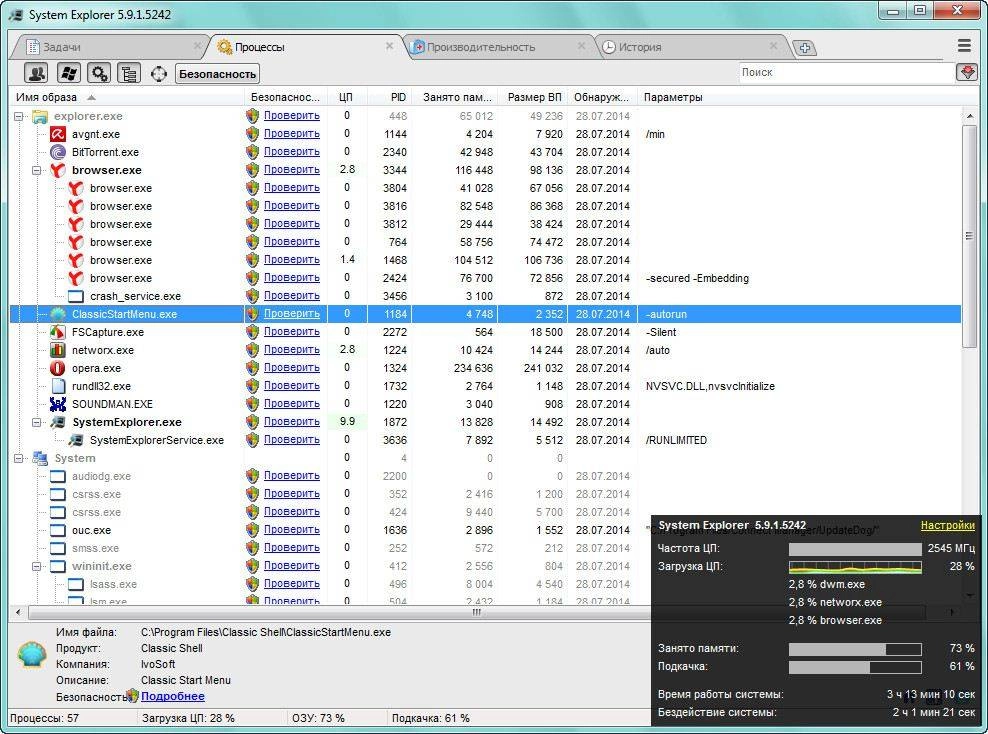Switch to tree view toolbar icon
The image size is (988, 734).
click(129, 74)
